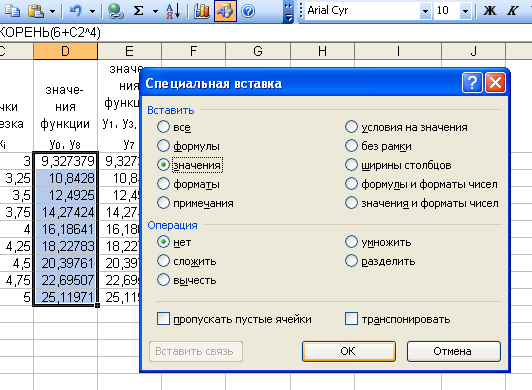This screenshot has width=532, height=390.
Task: Open the font name dropdown list
Action: click(x=425, y=11)
